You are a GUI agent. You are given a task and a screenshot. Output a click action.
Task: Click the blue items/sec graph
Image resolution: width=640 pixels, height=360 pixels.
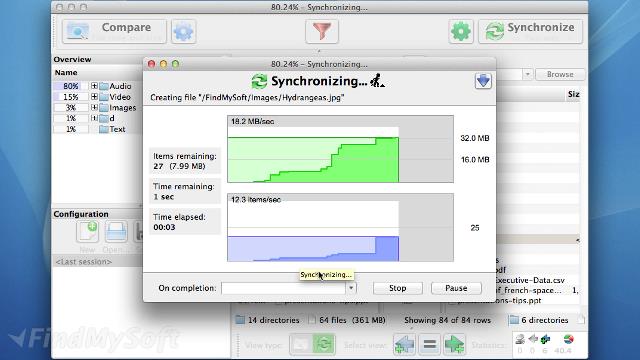[340, 227]
